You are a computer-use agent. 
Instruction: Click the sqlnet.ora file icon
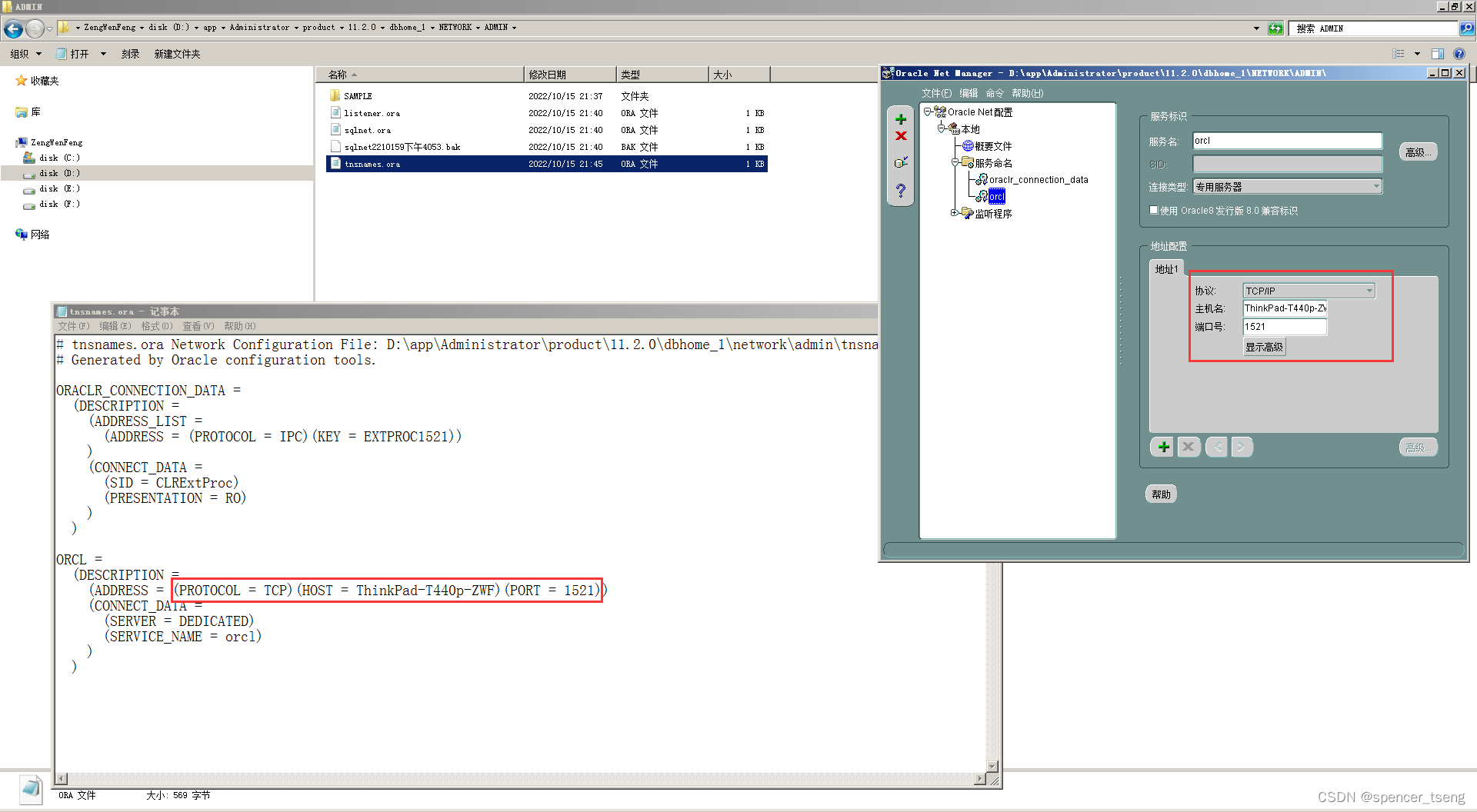click(x=335, y=129)
